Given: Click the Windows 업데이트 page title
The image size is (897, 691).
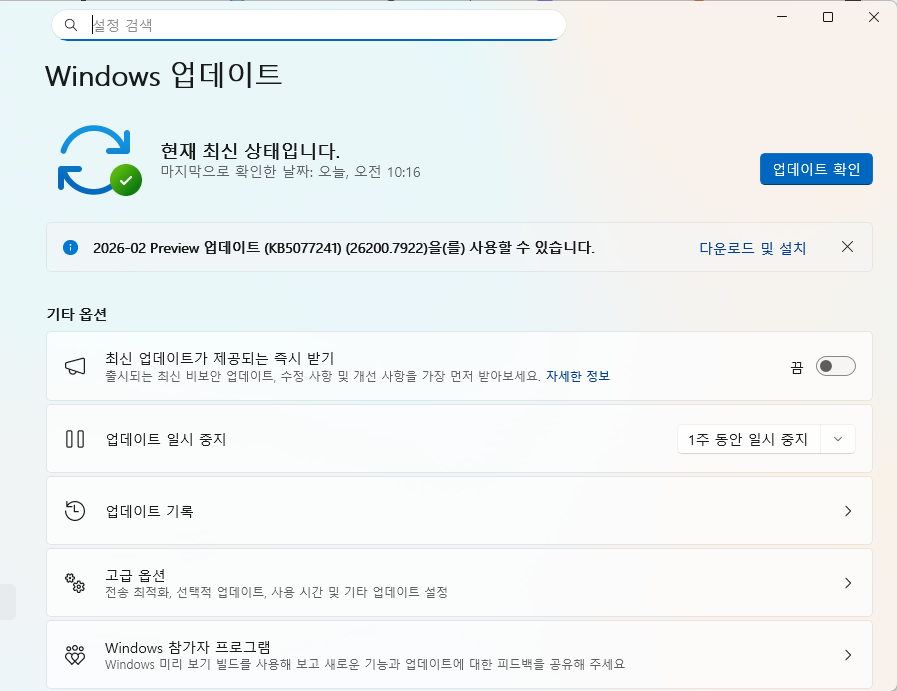Looking at the screenshot, I should [x=164, y=75].
